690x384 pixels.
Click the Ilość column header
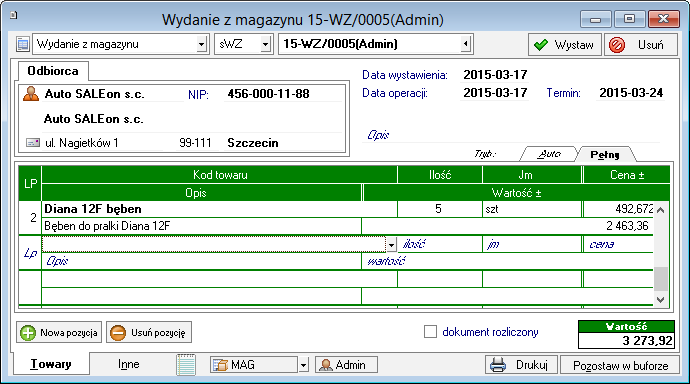440,175
